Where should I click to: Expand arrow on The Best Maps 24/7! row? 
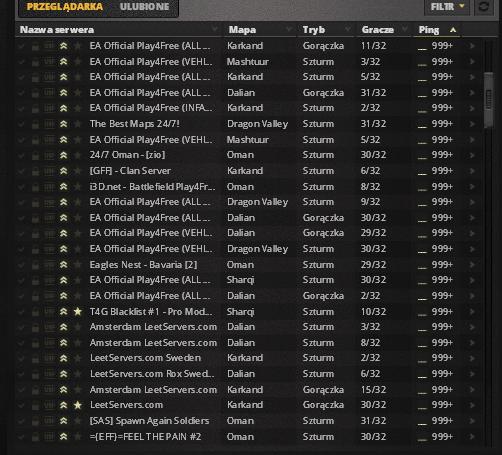472,124
